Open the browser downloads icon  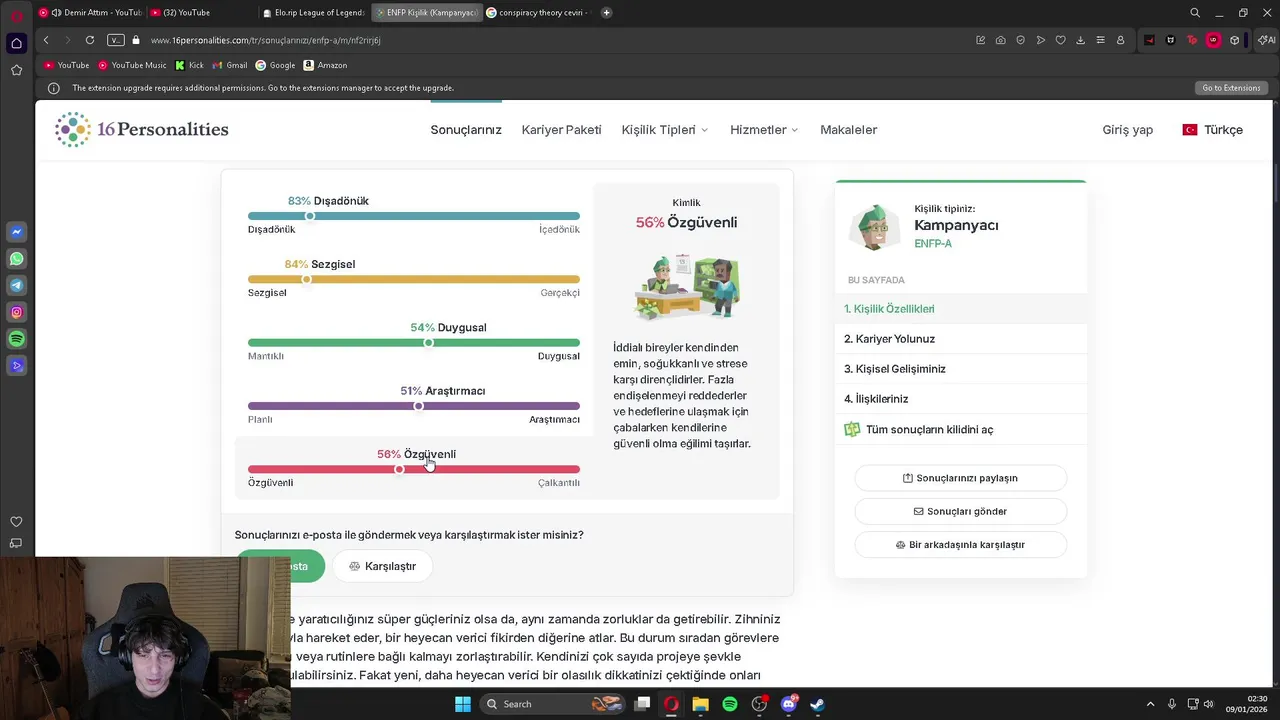1080,40
